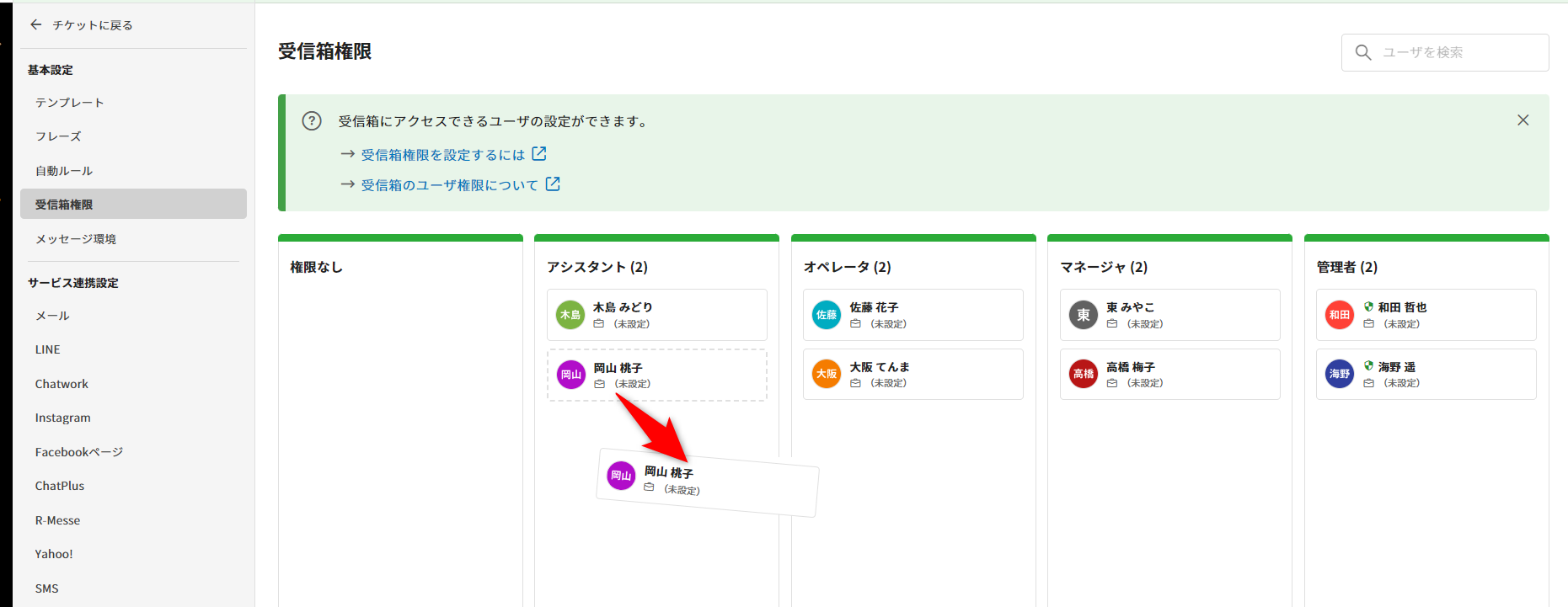Viewport: 1568px width, 607px height.
Task: Click the back arrow to return to tickets
Action: click(35, 25)
